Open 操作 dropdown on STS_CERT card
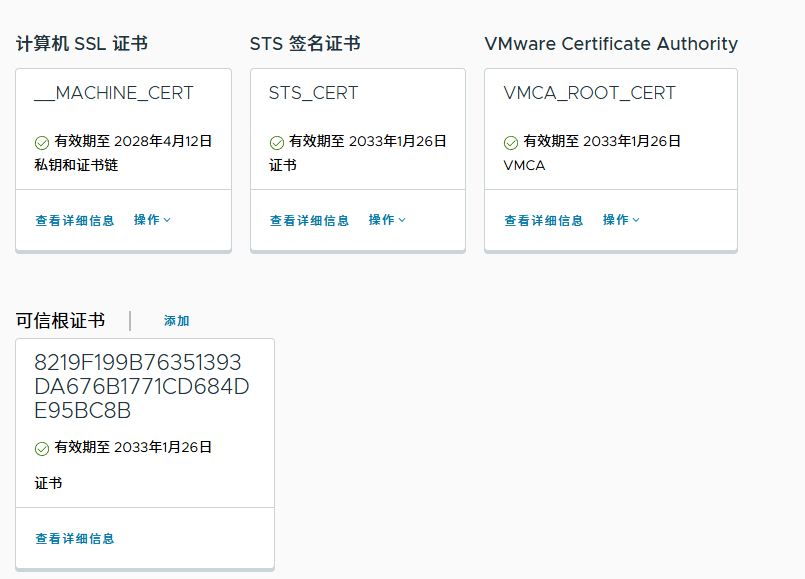Image resolution: width=805 pixels, height=579 pixels. [x=387, y=220]
